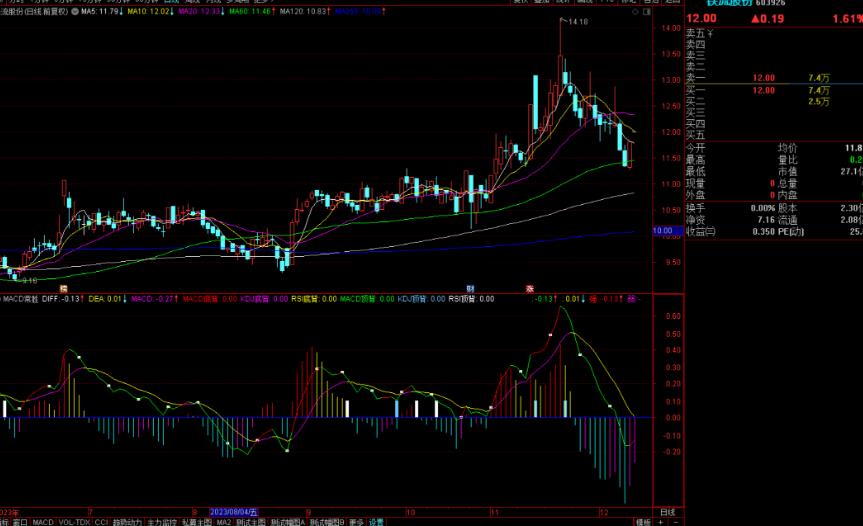Click the MACD底背 indicator label
This screenshot has height=526, width=863.
[x=210, y=299]
